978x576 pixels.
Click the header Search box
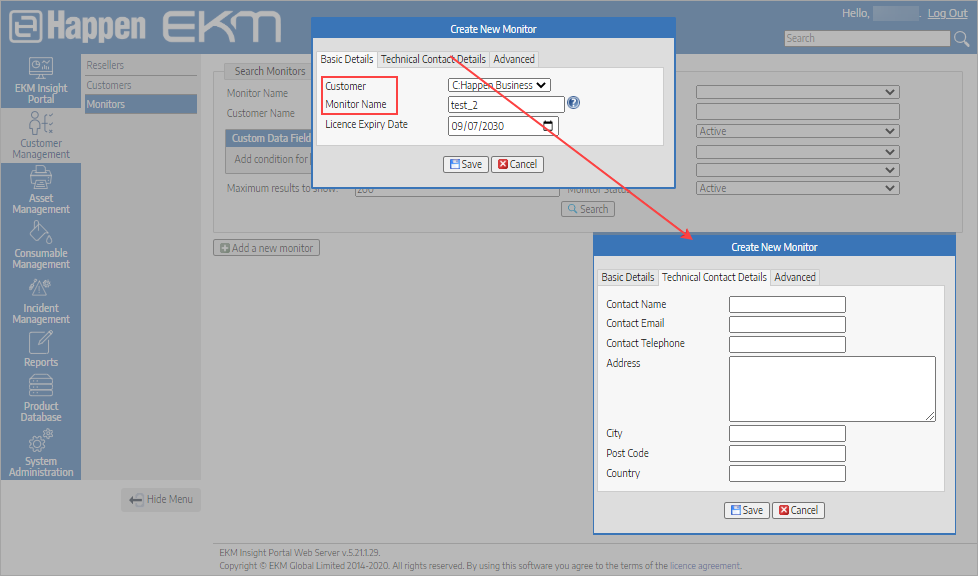click(x=867, y=39)
